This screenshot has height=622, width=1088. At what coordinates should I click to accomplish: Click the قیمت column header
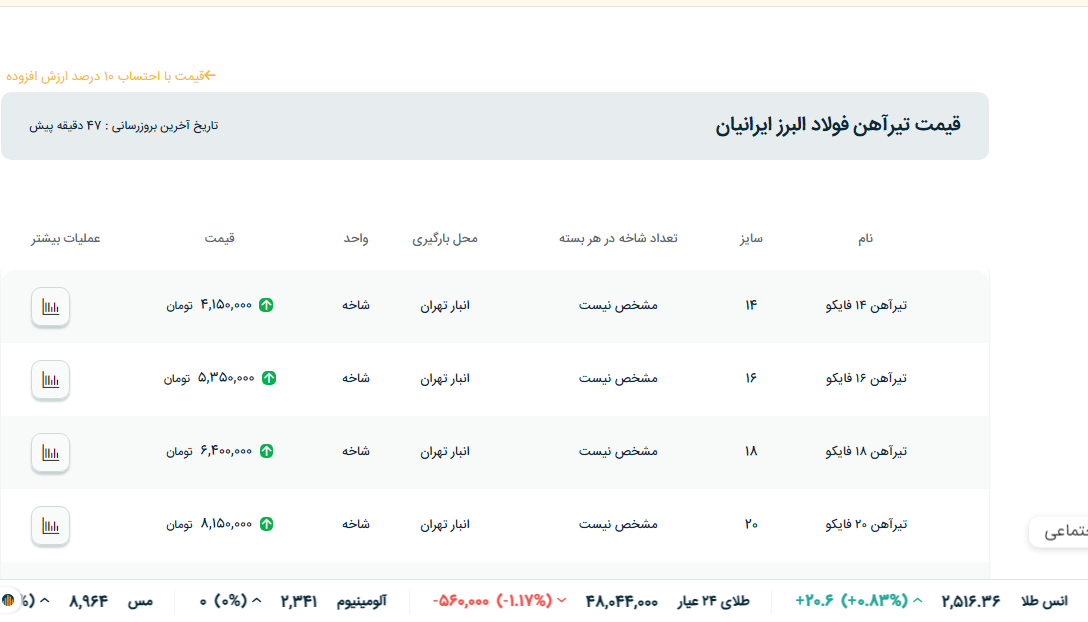click(220, 238)
